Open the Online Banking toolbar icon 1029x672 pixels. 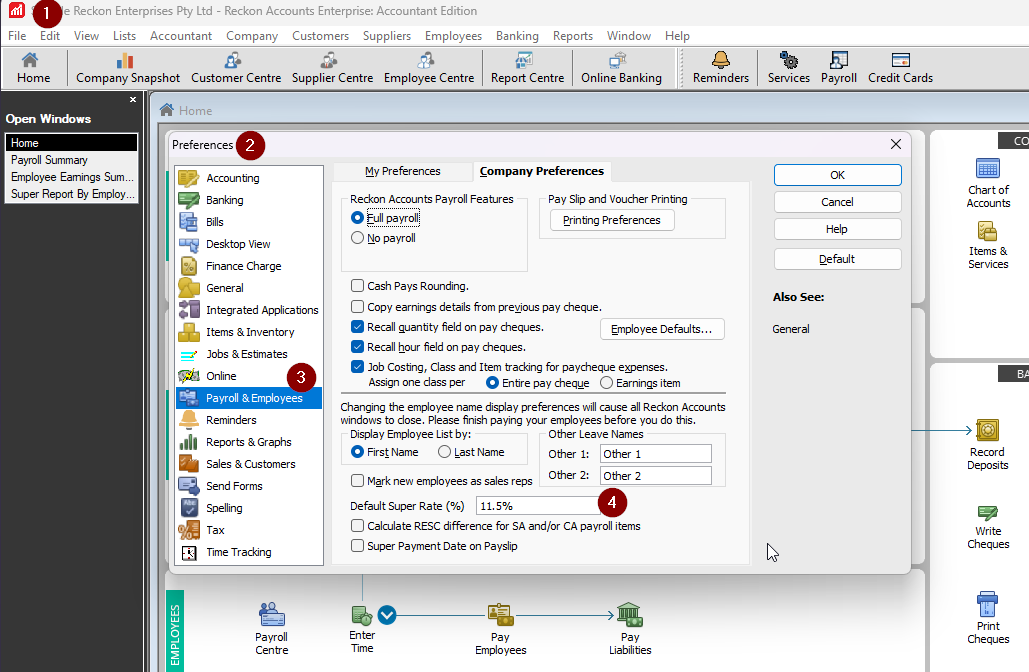click(x=621, y=68)
